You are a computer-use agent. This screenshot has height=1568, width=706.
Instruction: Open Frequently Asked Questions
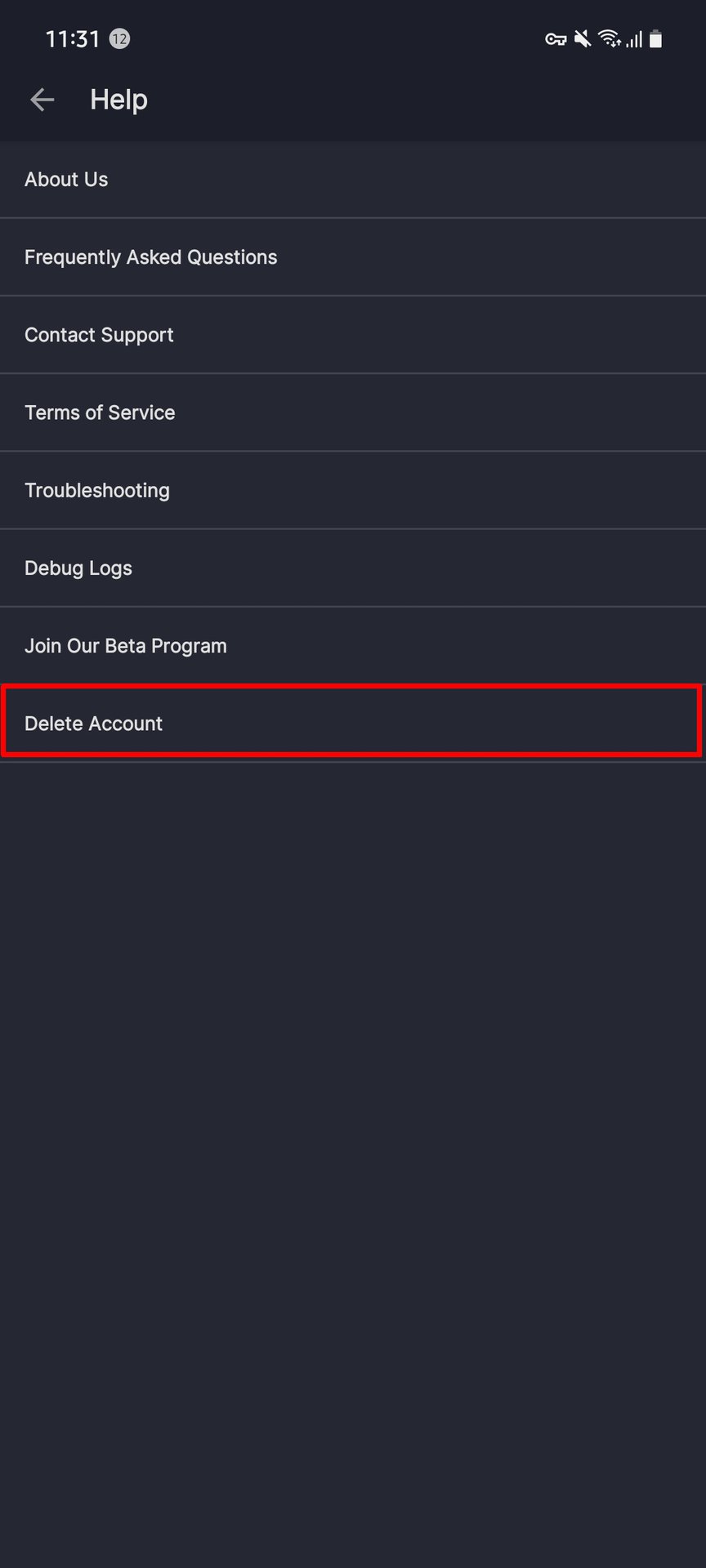151,257
